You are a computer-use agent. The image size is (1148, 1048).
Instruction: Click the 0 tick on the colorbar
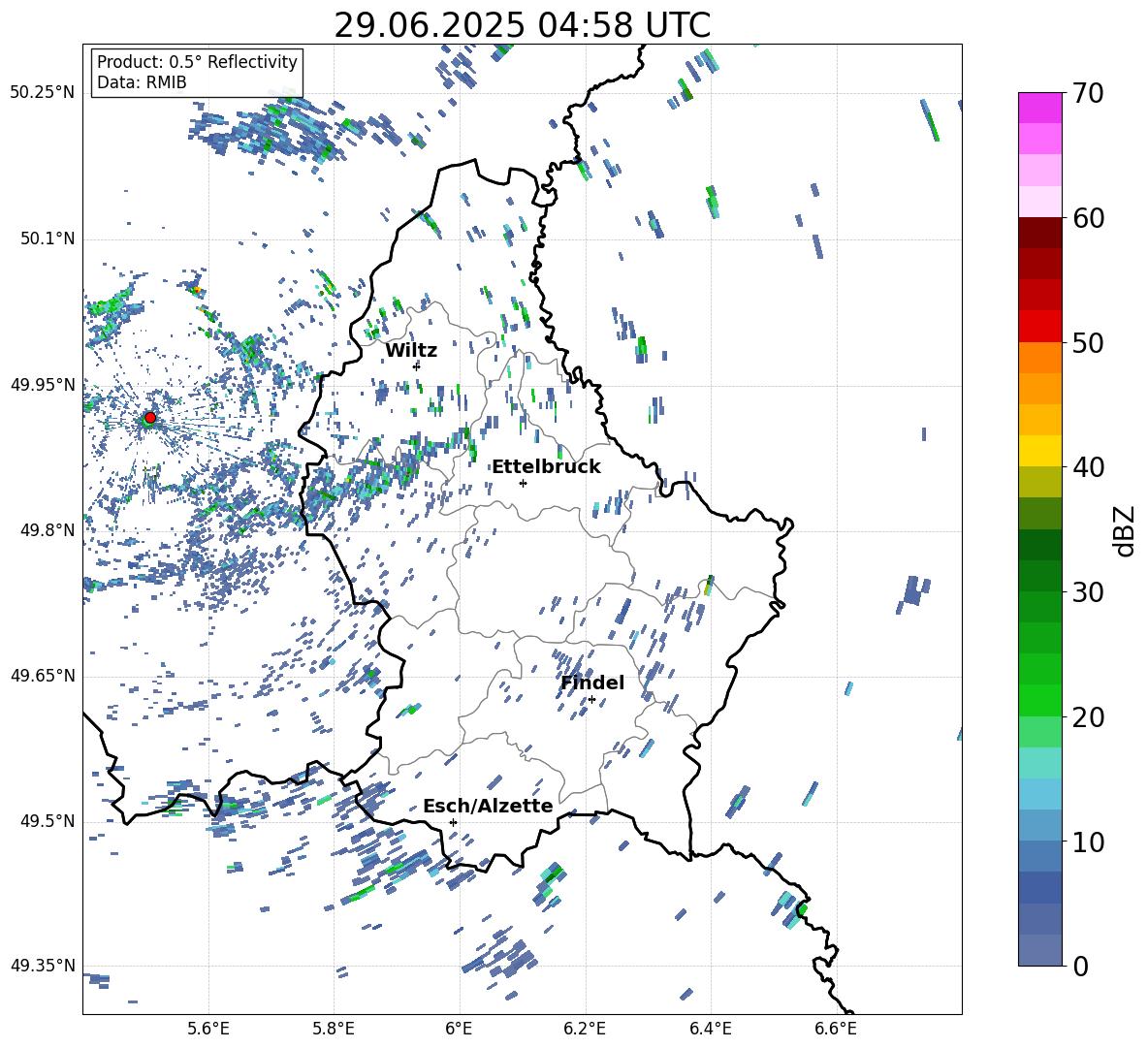[x=1080, y=966]
